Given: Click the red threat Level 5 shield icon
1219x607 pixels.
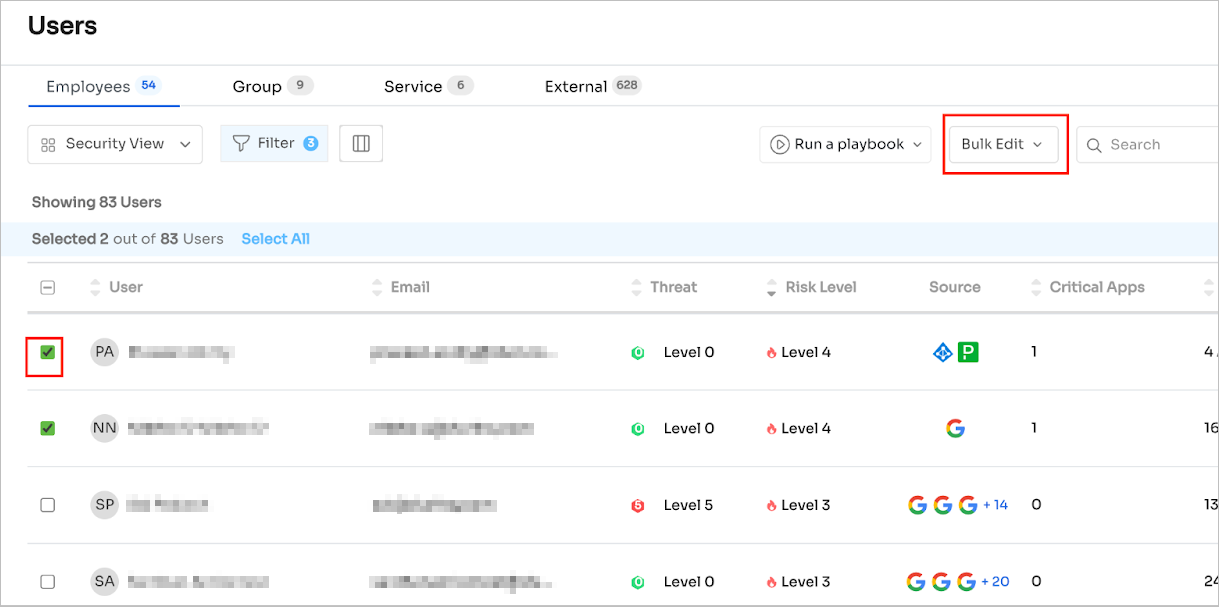Looking at the screenshot, I should 638,505.
